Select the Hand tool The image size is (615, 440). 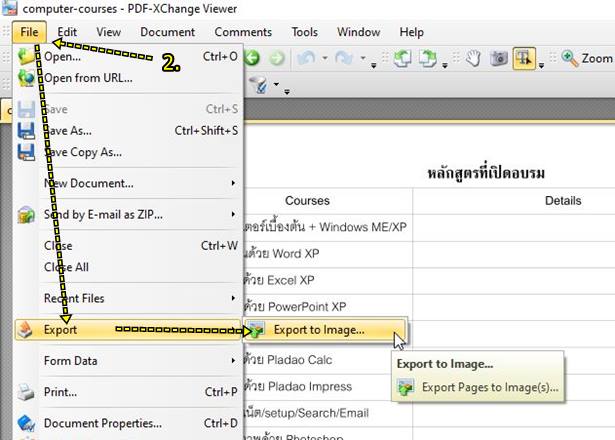pos(474,58)
